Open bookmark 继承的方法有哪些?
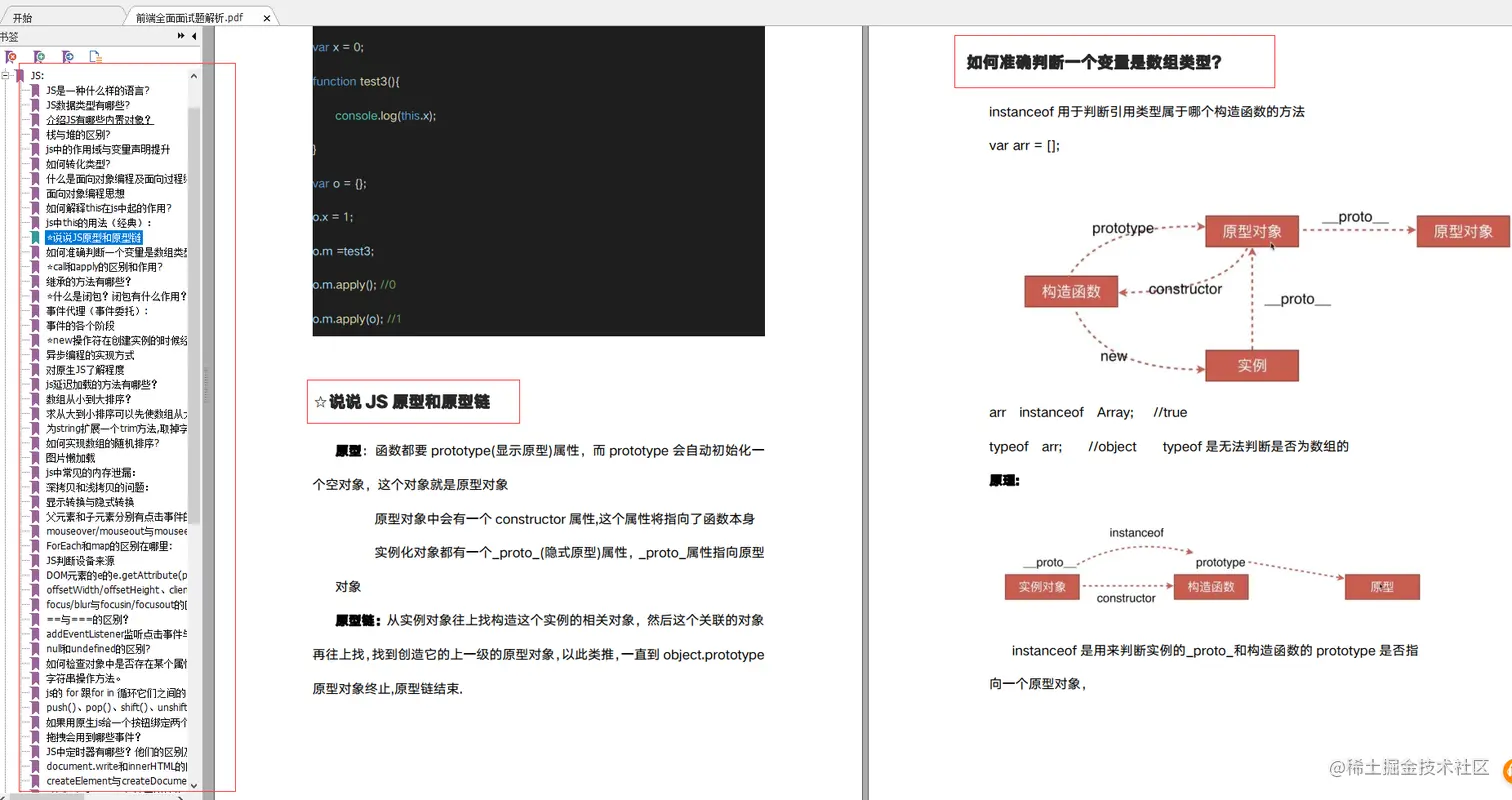Image resolution: width=1512 pixels, height=800 pixels. point(87,282)
